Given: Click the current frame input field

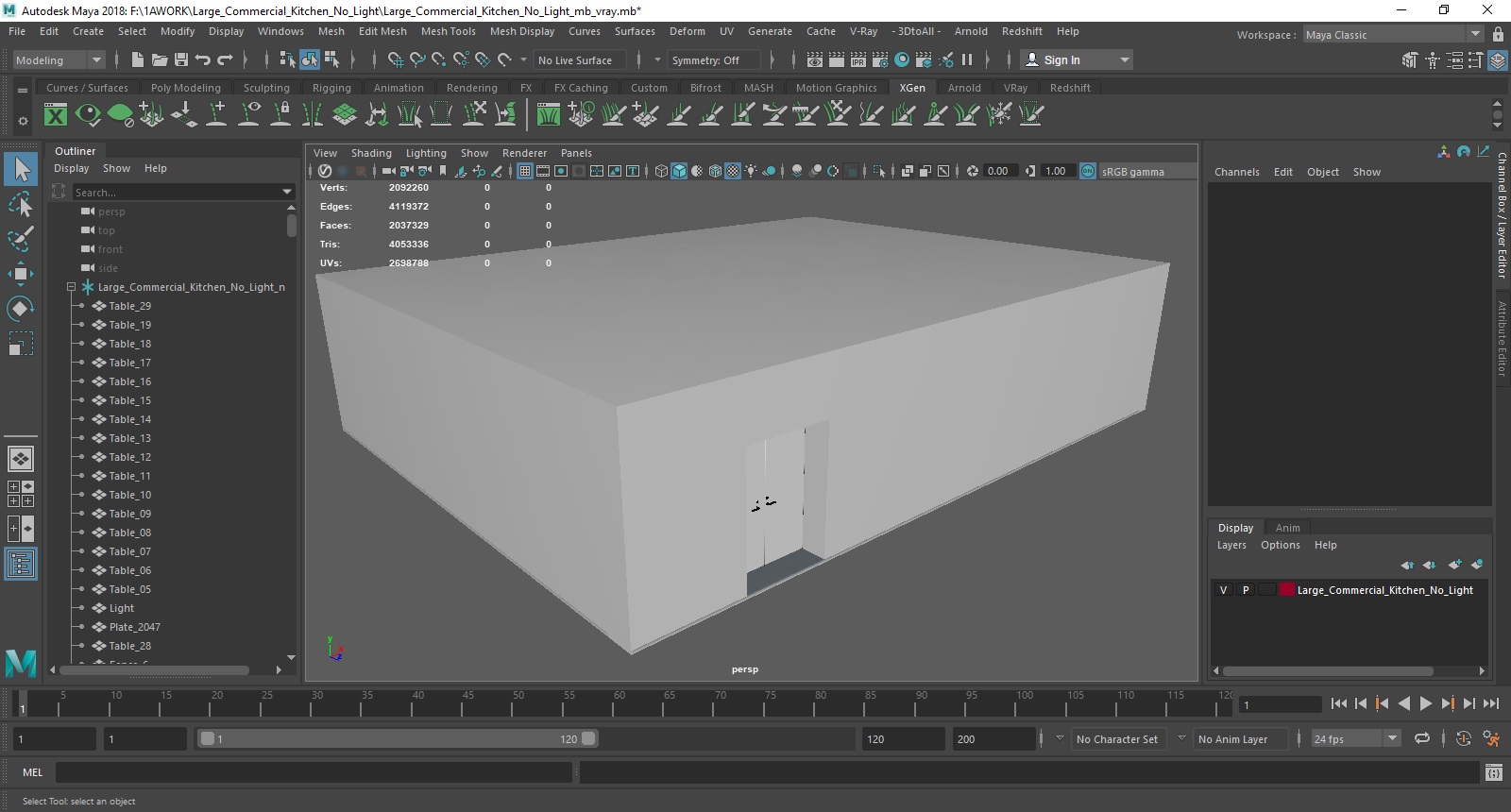Looking at the screenshot, I should [1280, 704].
